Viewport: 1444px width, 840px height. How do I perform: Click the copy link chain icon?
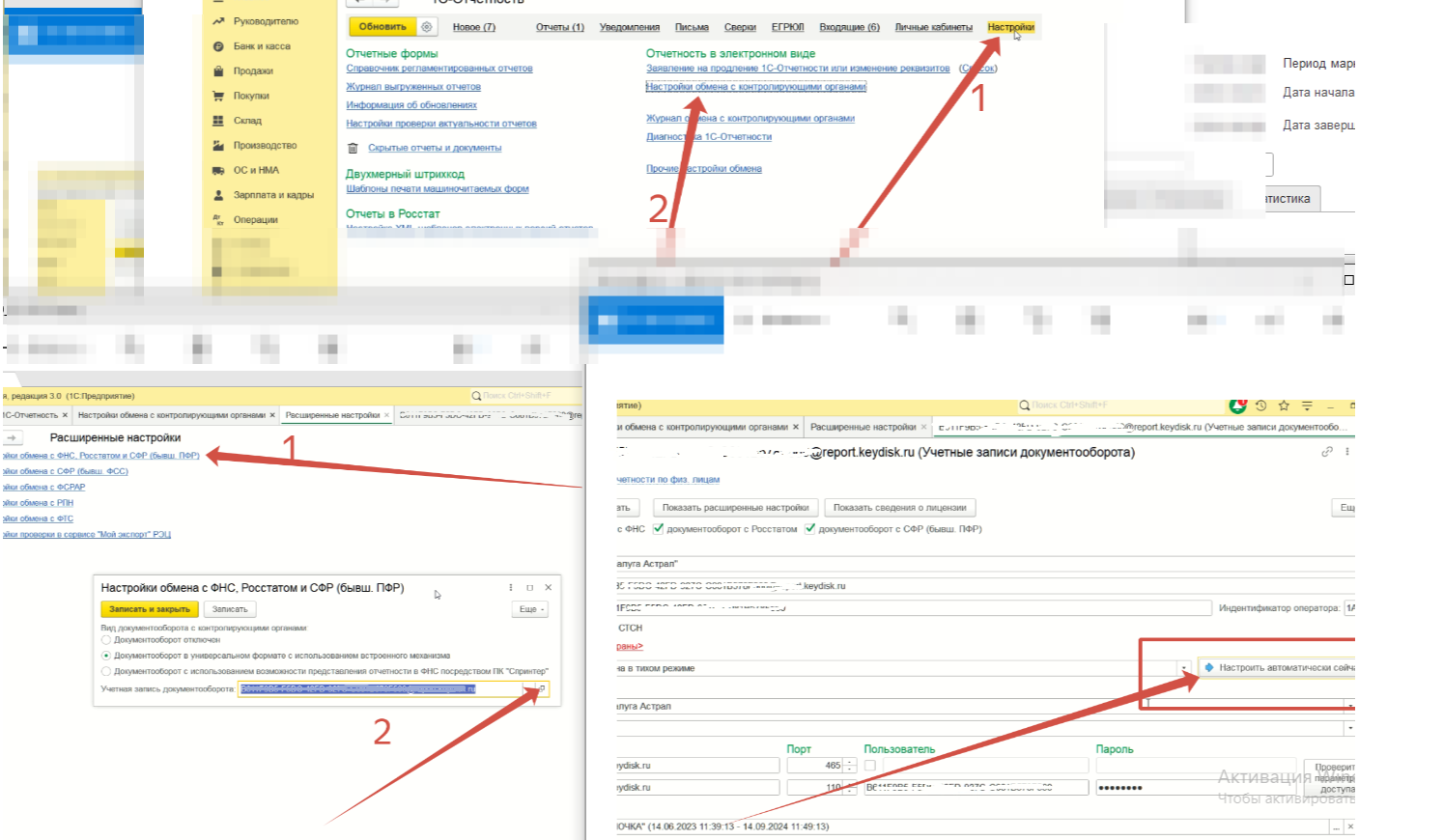pos(1327,452)
